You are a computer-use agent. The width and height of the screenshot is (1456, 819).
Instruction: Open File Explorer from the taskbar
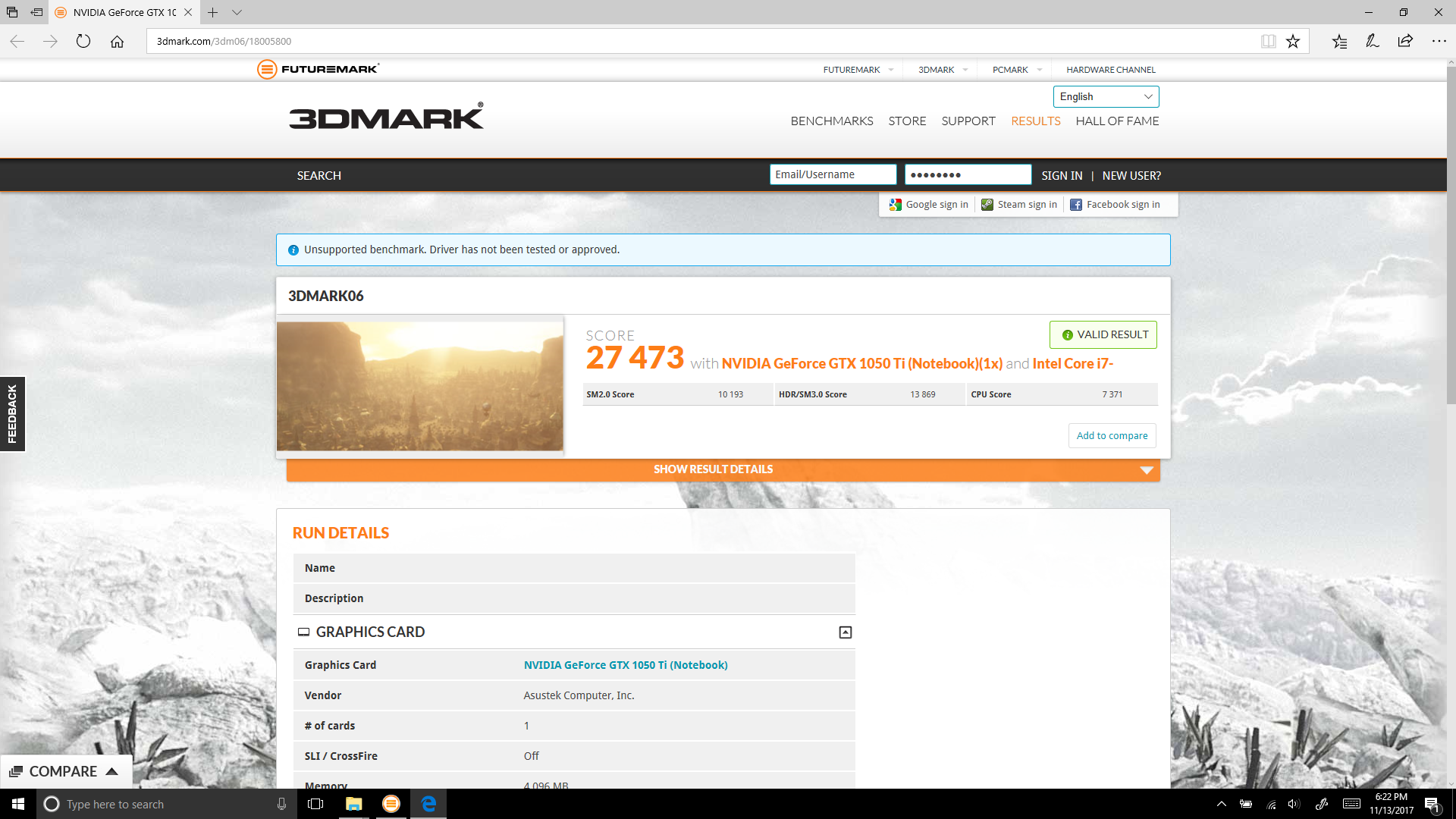[353, 804]
